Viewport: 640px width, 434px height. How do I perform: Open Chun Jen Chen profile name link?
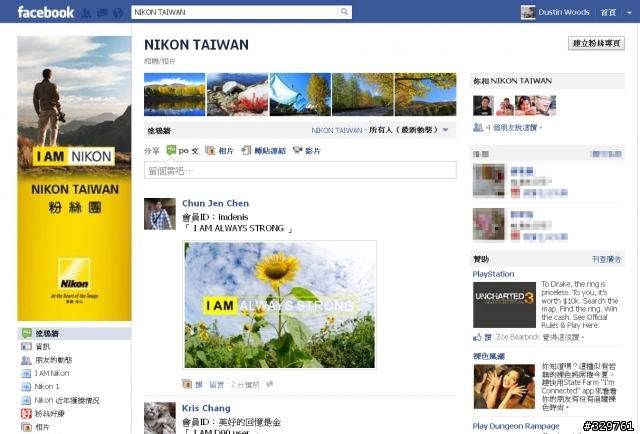(x=215, y=203)
